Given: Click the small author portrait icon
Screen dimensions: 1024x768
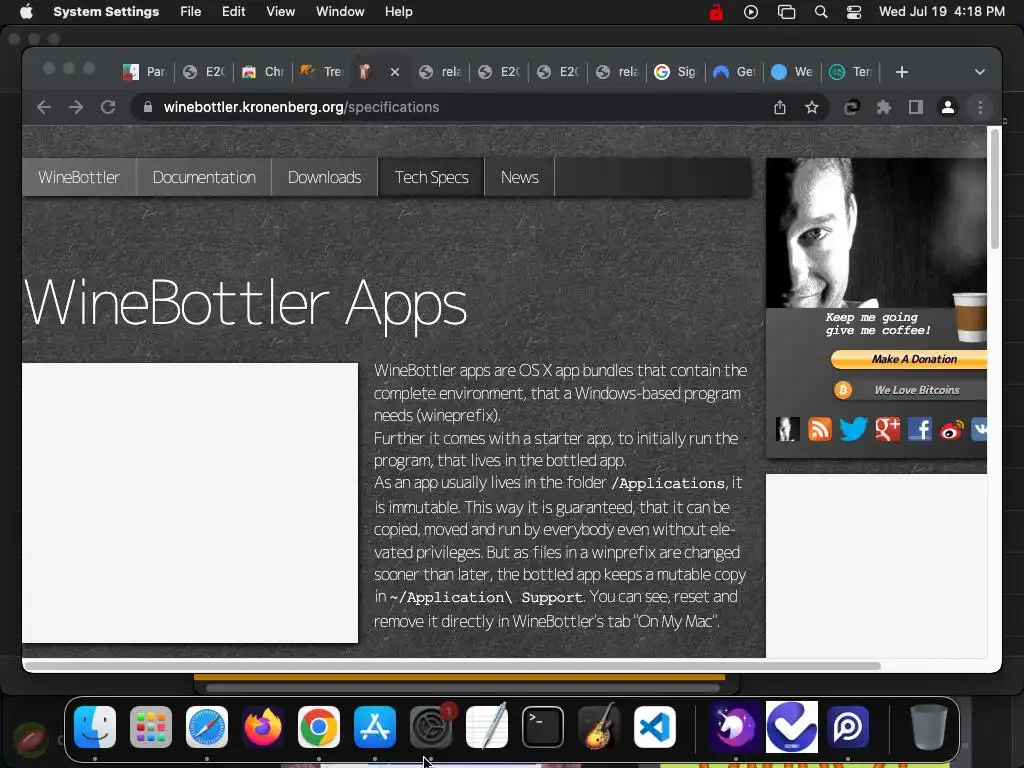Looking at the screenshot, I should tap(788, 429).
